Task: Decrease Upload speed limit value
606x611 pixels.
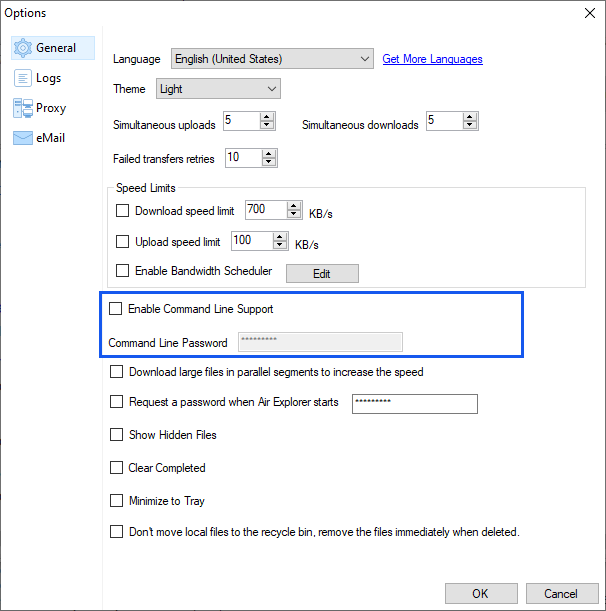Action: 279,245
